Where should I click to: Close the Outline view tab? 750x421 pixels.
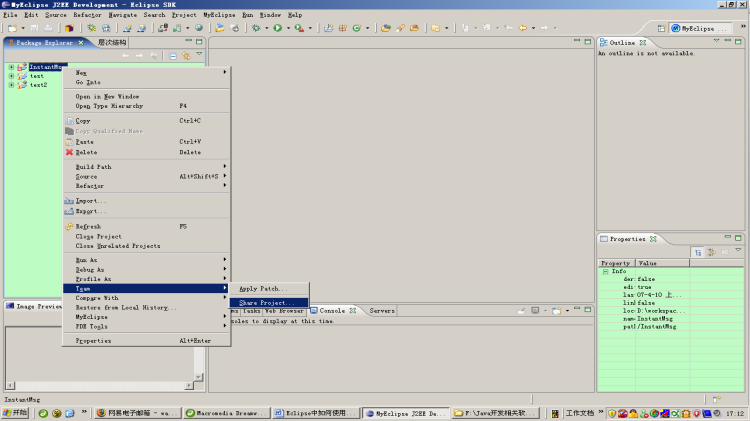coord(643,43)
